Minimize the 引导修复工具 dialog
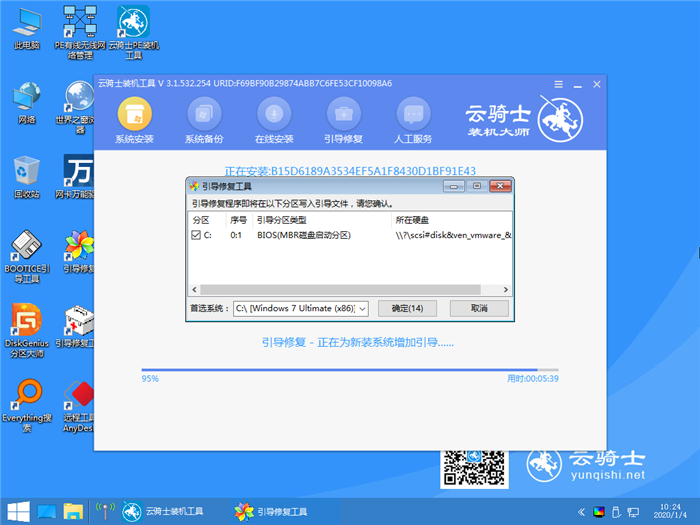This screenshot has width=700, height=525. pos(454,186)
